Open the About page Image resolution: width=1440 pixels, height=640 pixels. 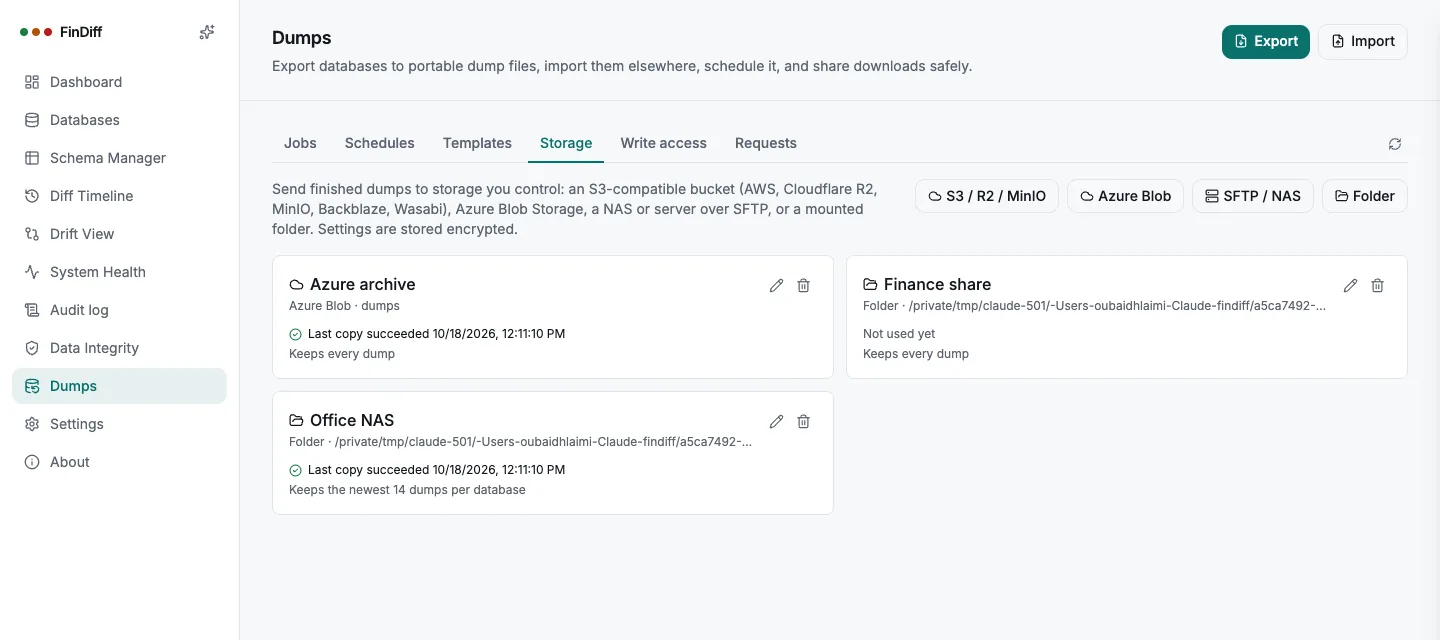tap(119, 462)
